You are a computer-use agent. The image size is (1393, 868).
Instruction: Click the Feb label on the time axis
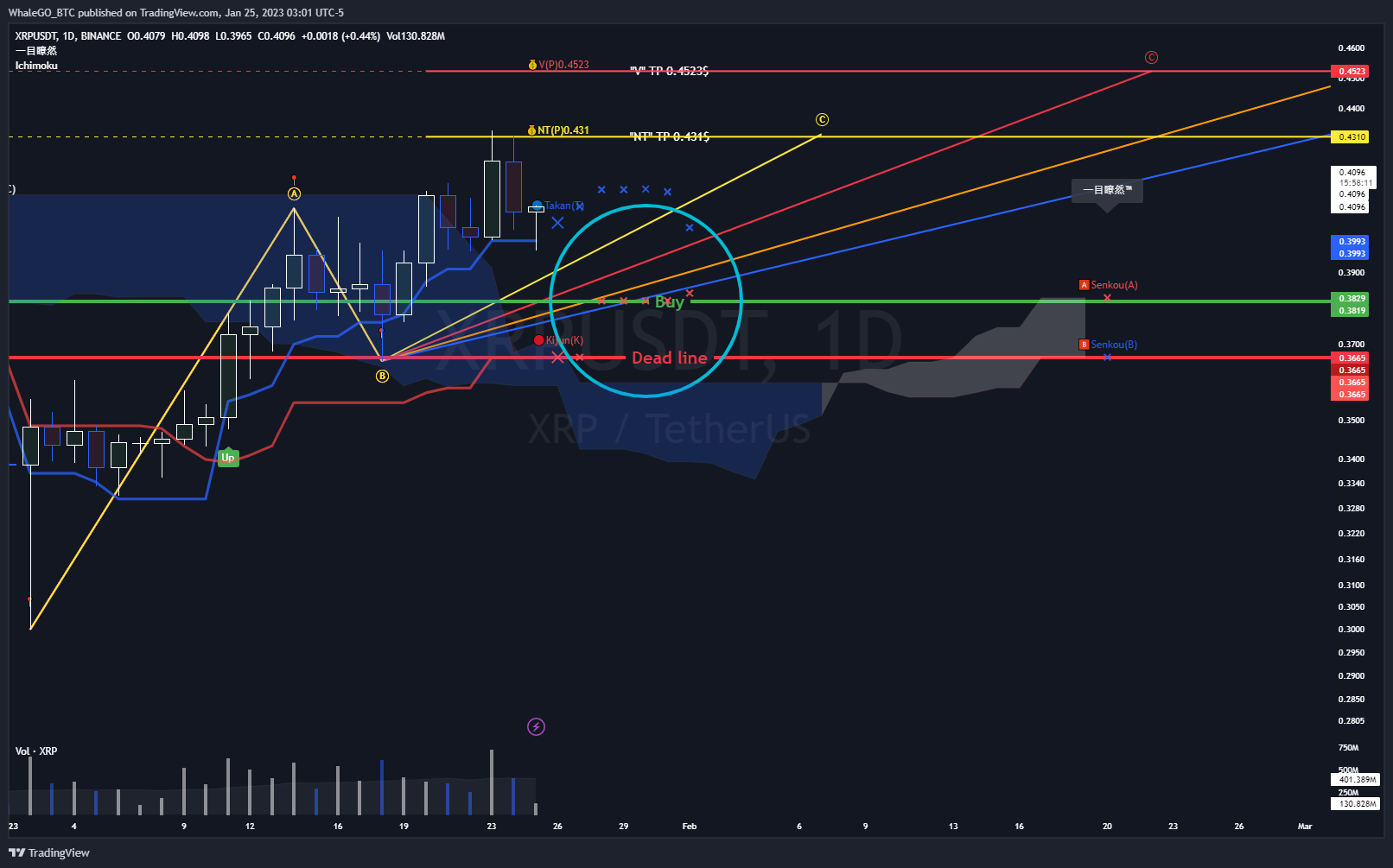(690, 827)
